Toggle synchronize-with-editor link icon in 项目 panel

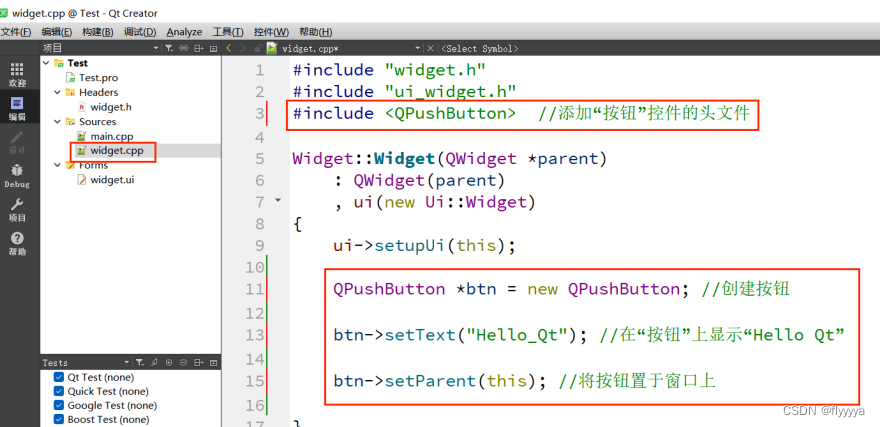tap(183, 49)
